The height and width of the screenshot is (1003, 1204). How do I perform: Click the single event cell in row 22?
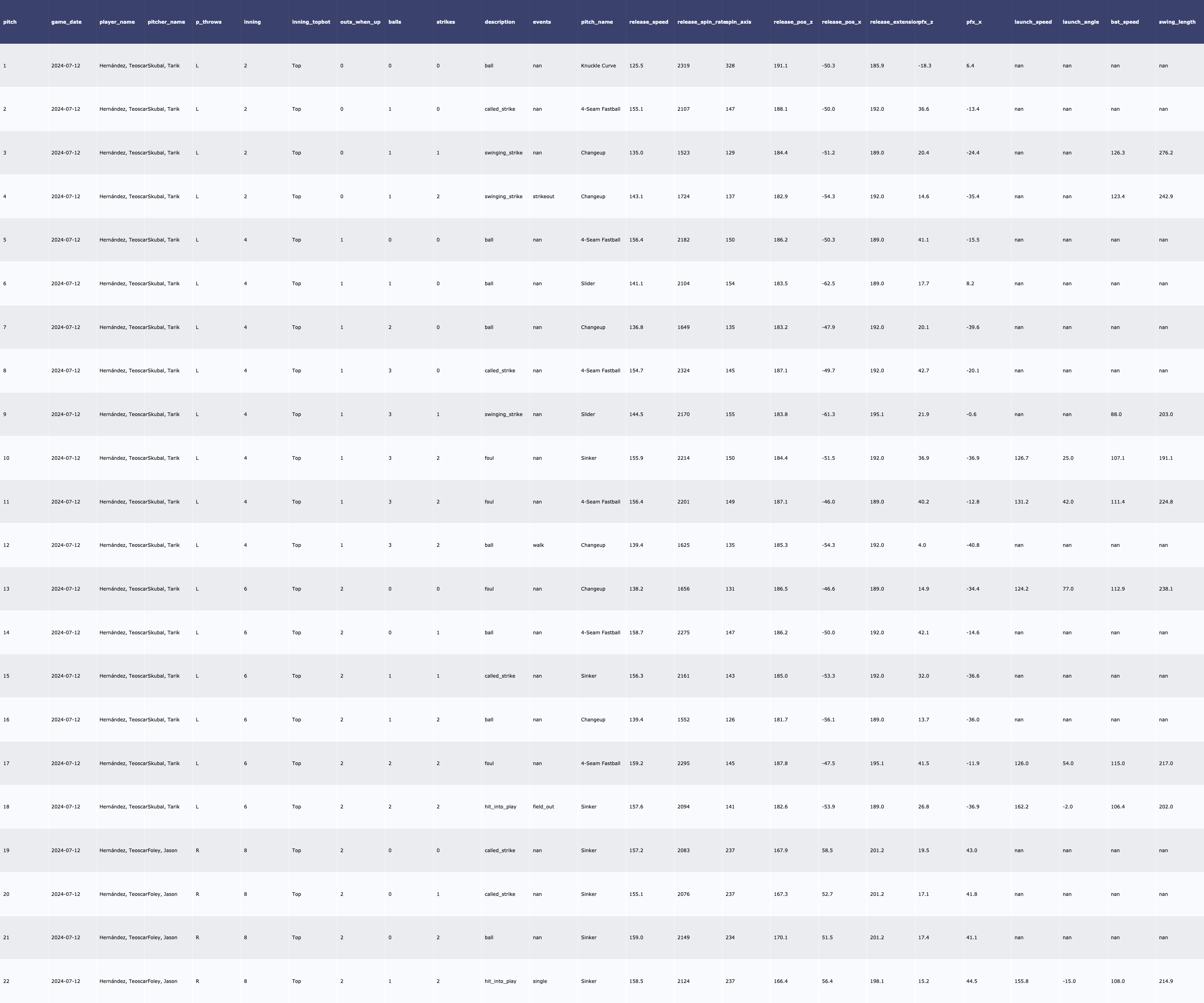tap(539, 981)
